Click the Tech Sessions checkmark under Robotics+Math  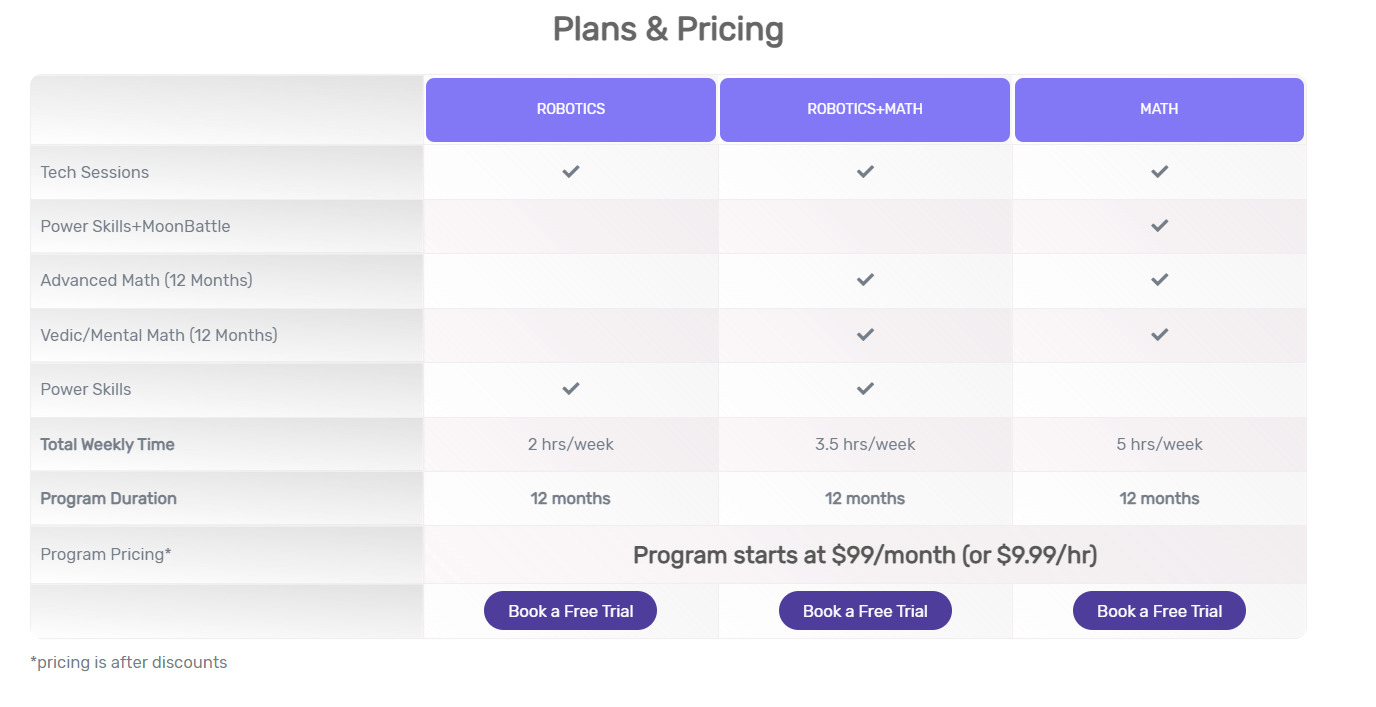click(x=865, y=172)
